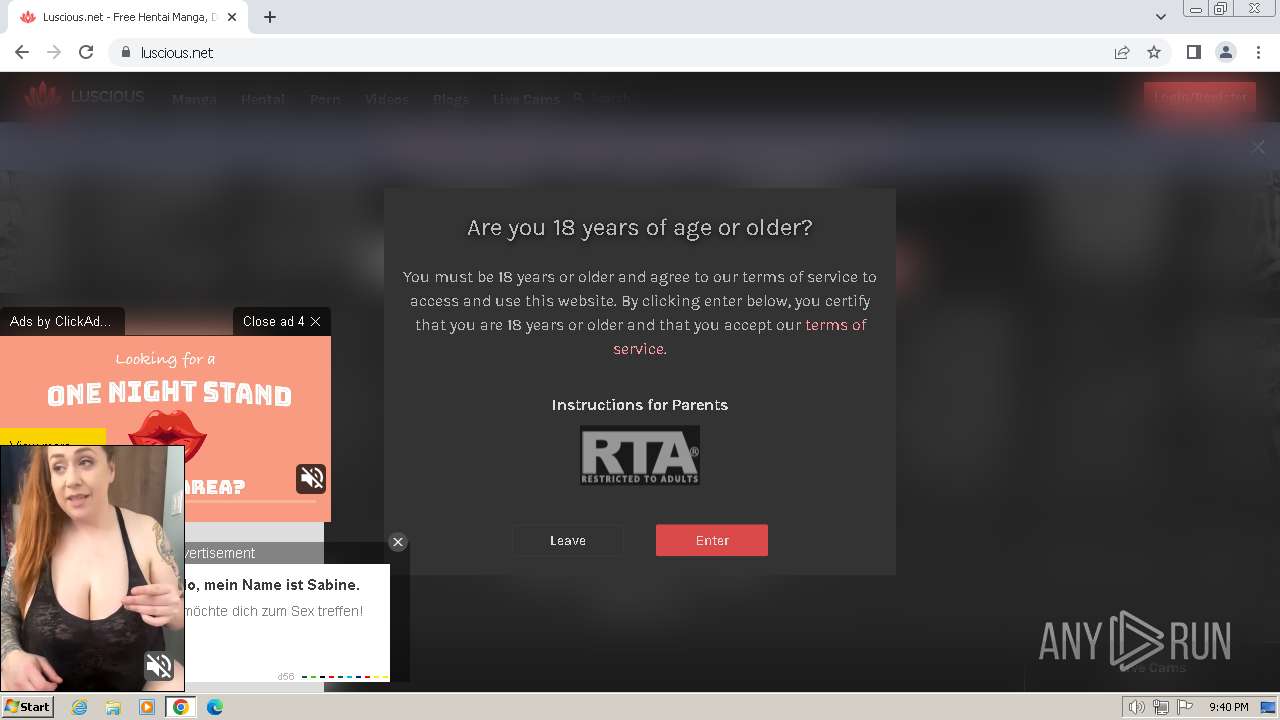Click the Ads by ClickAd label
1280x720 pixels.
pyautogui.click(x=61, y=321)
